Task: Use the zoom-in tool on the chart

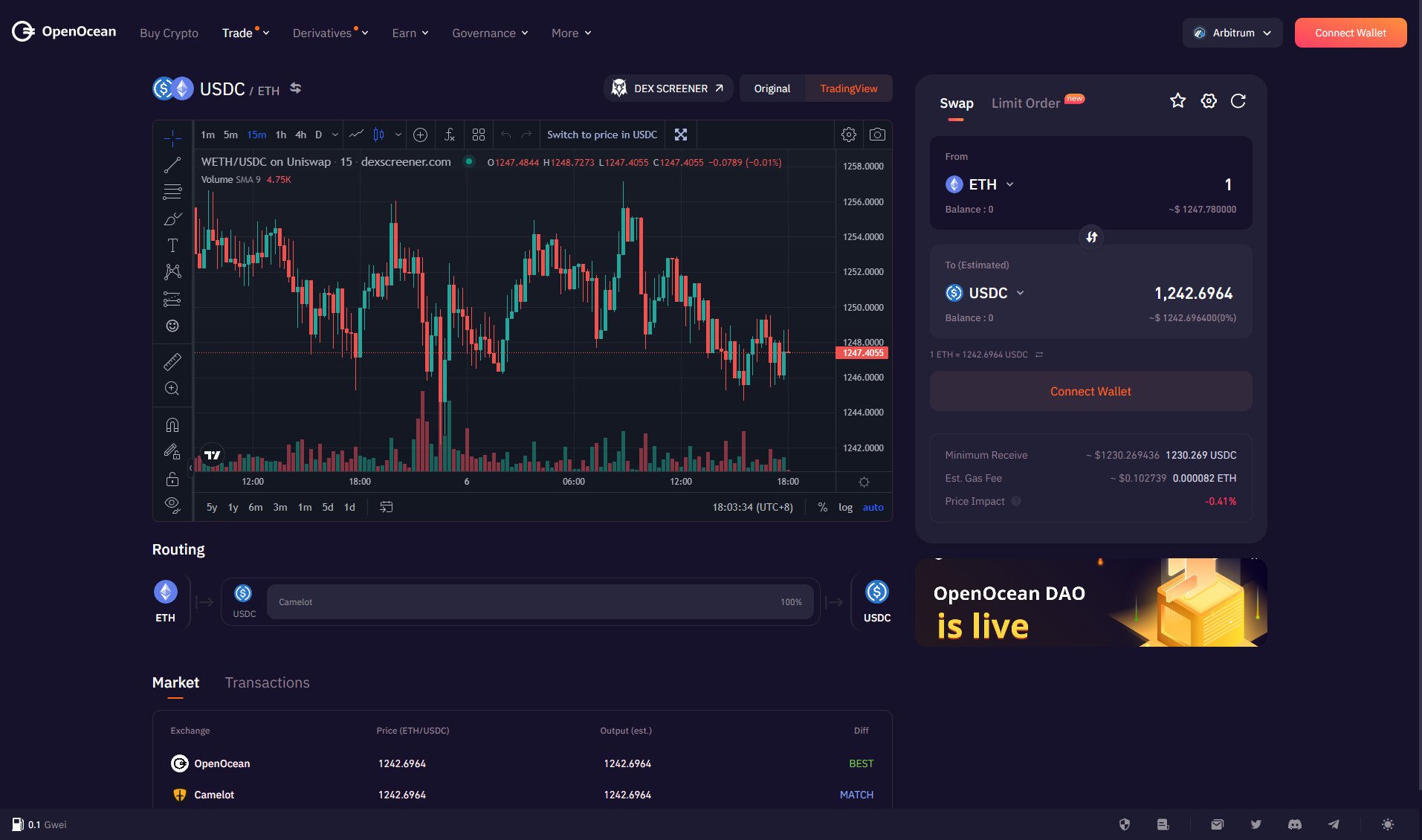Action: coord(172,388)
